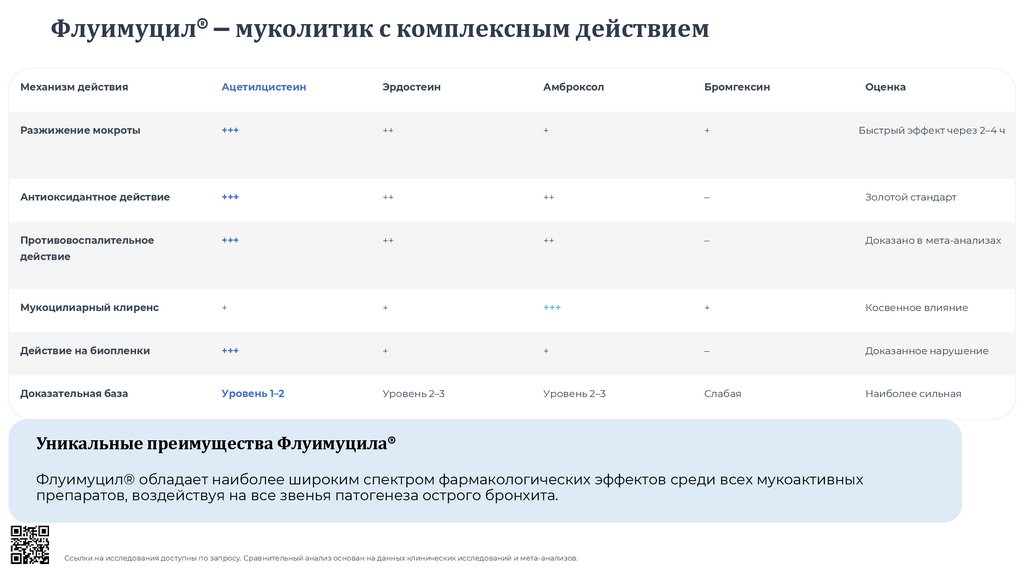Click Бромгексин '–' in Действие на биопленки row
The height and width of the screenshot is (574, 1024).
click(x=707, y=351)
